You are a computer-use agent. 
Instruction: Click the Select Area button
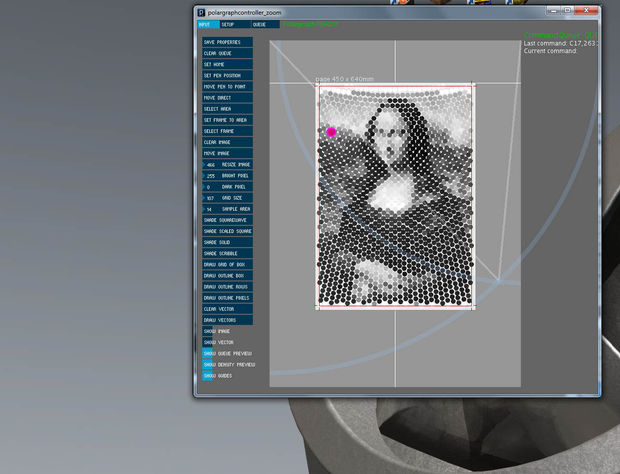(x=227, y=109)
